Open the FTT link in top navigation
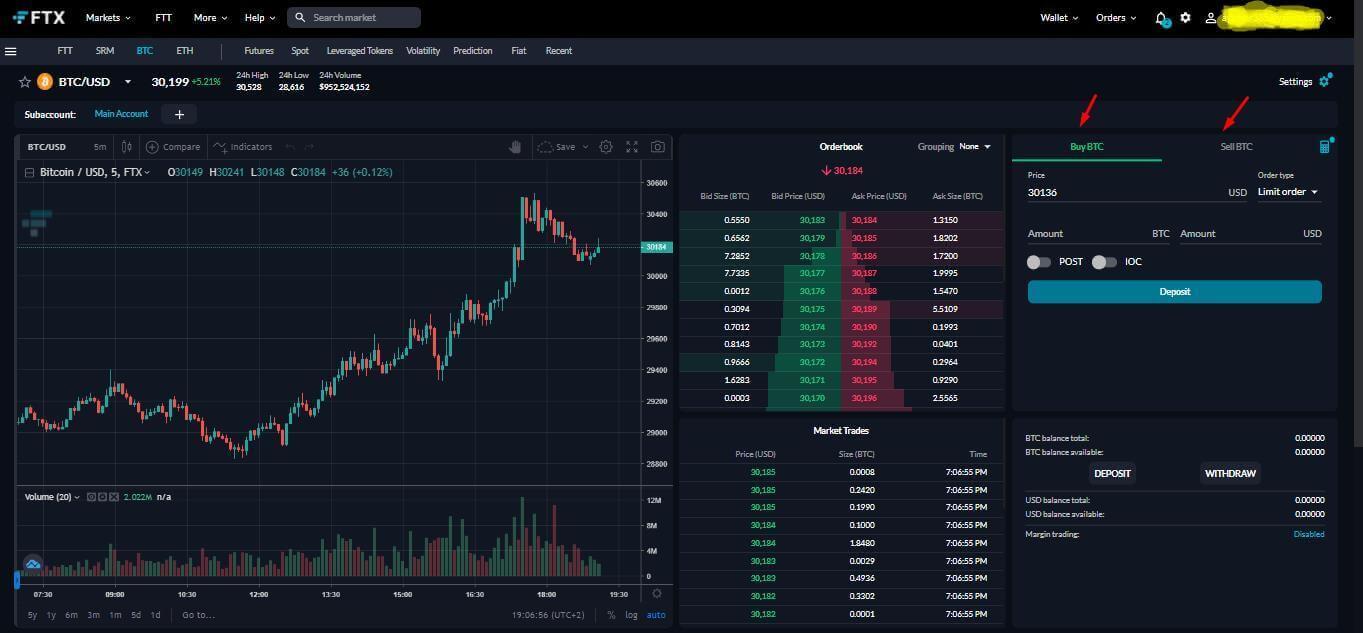The image size is (1363, 633). 163,18
